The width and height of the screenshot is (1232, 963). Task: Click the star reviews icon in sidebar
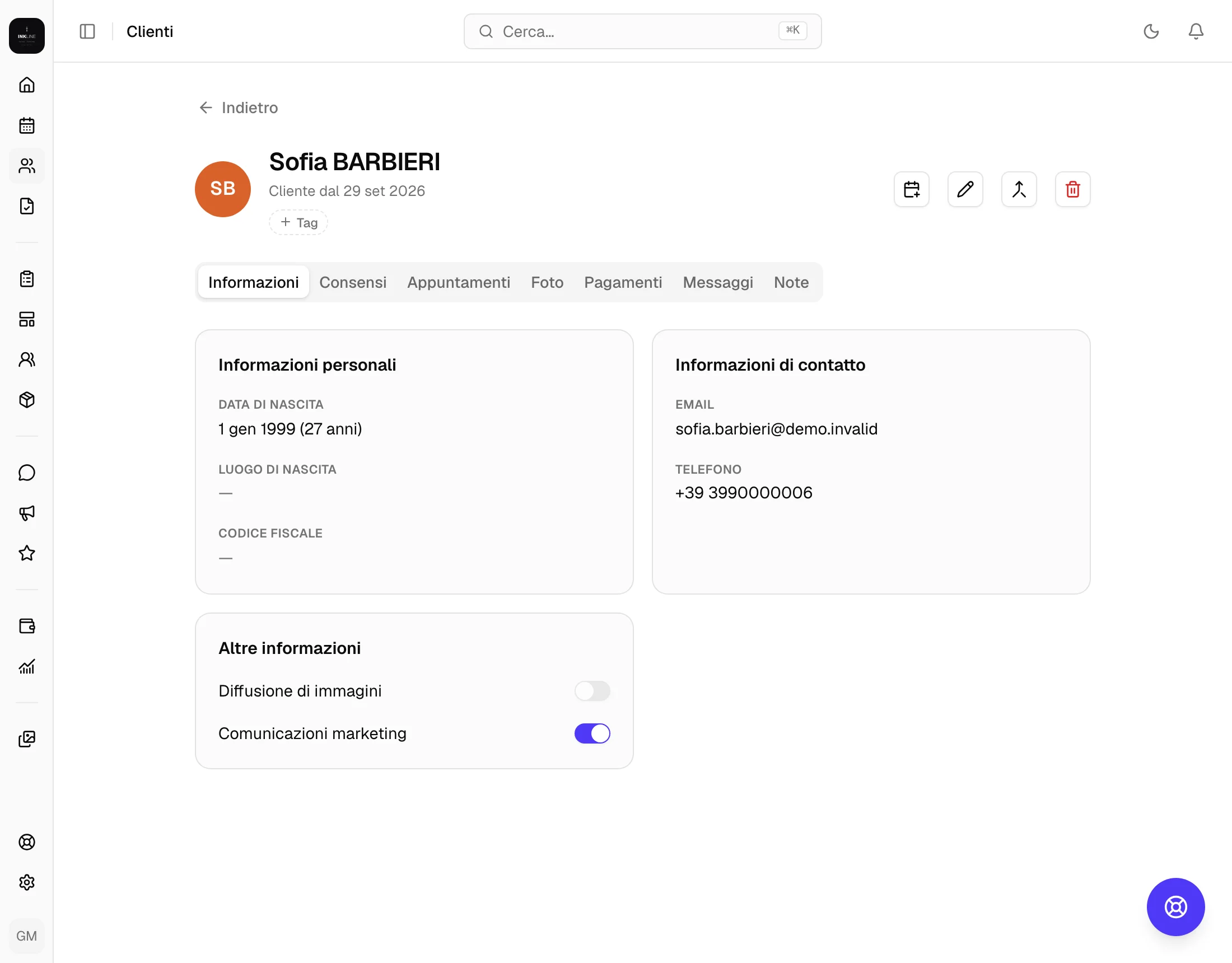[x=26, y=553]
